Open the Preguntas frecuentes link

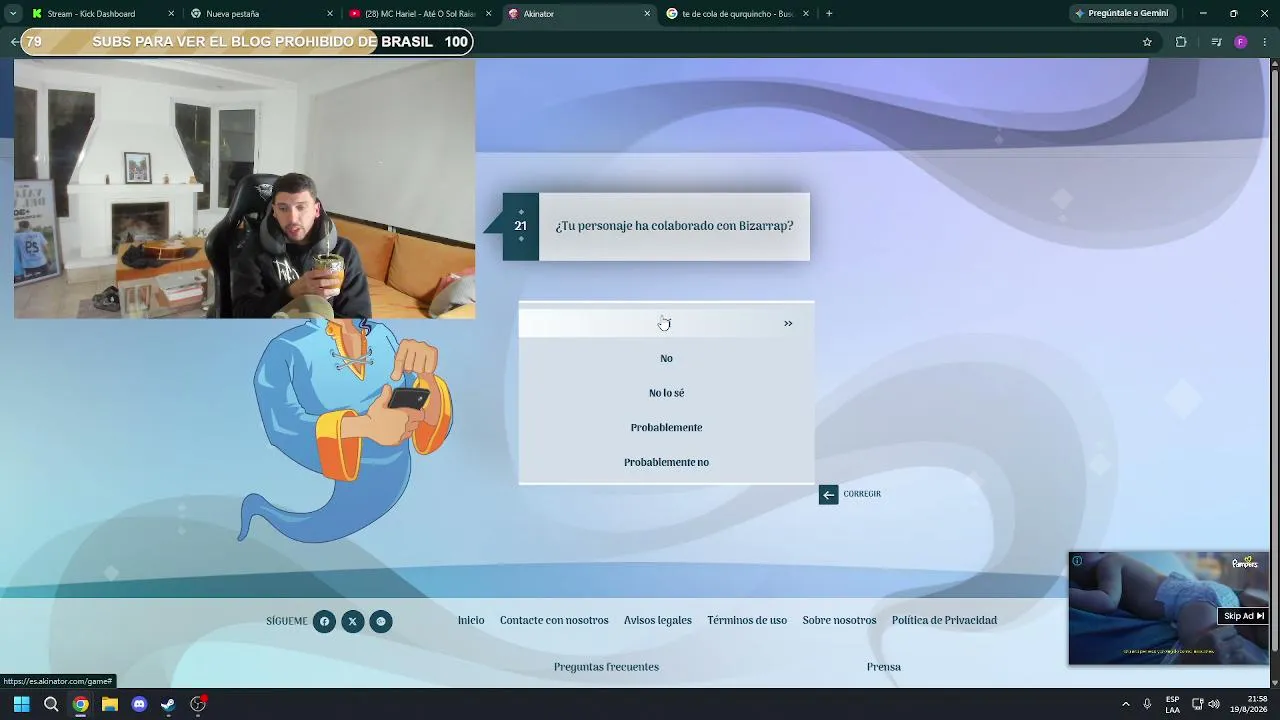point(606,667)
